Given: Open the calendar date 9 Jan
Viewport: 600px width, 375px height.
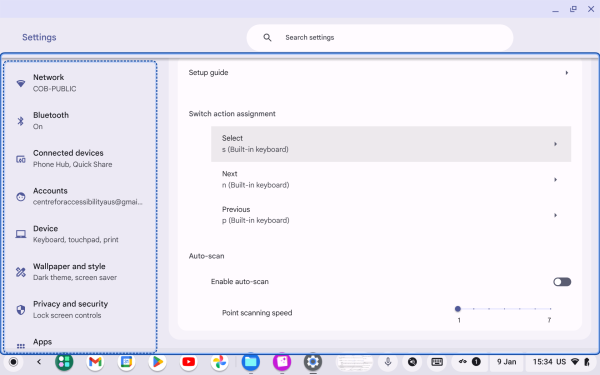Looking at the screenshot, I should [507, 362].
